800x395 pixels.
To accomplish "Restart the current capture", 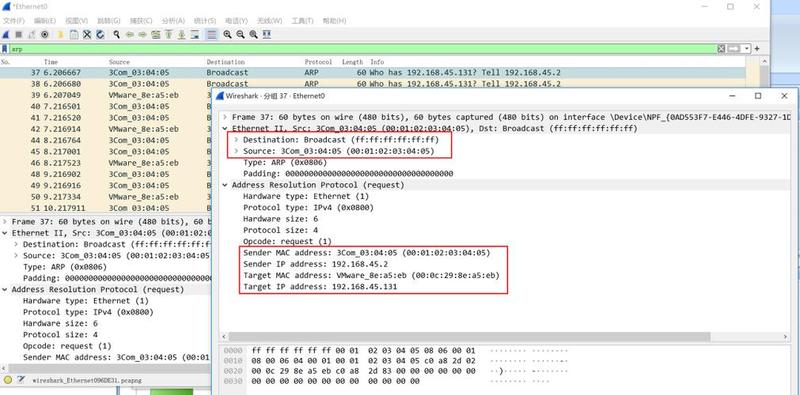I will coord(32,35).
